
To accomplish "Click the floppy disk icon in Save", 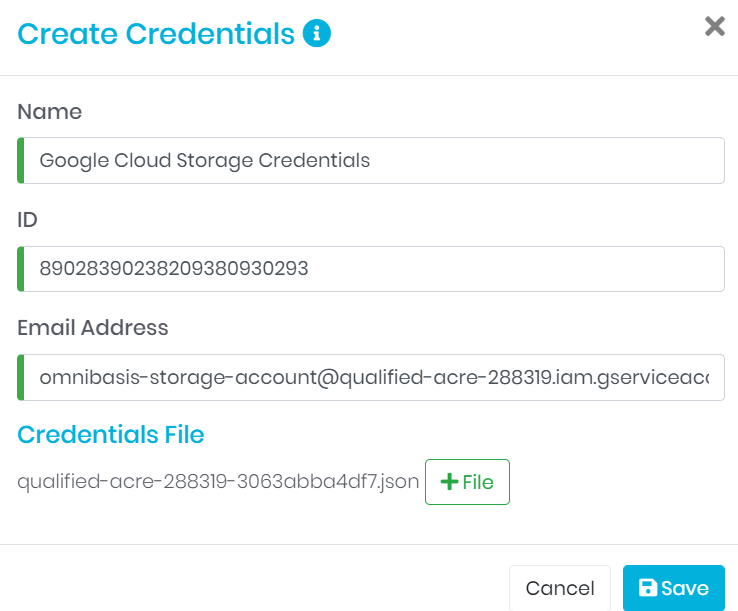I will pos(648,588).
